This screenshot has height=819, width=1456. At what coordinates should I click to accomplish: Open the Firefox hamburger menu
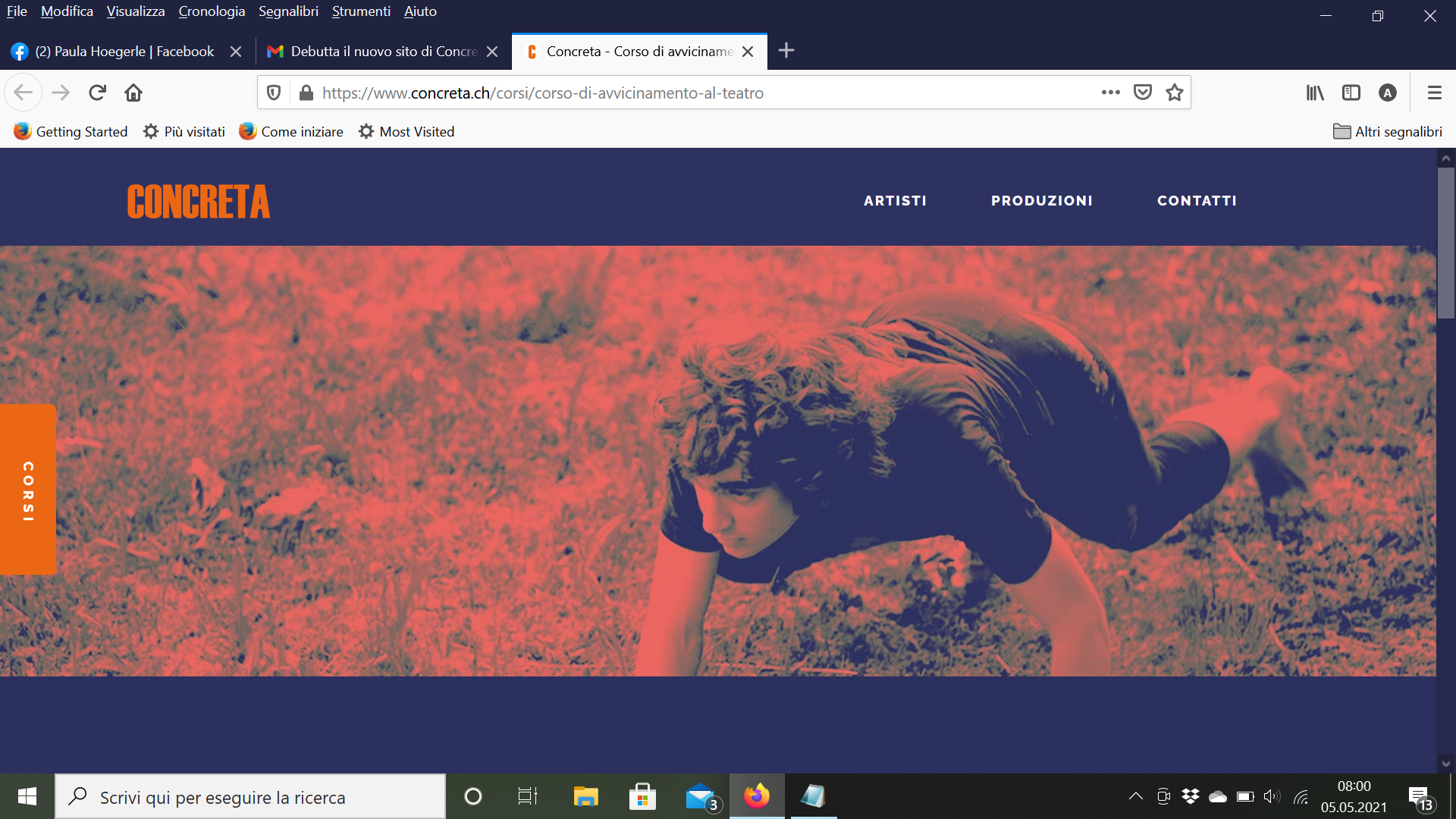pos(1435,93)
